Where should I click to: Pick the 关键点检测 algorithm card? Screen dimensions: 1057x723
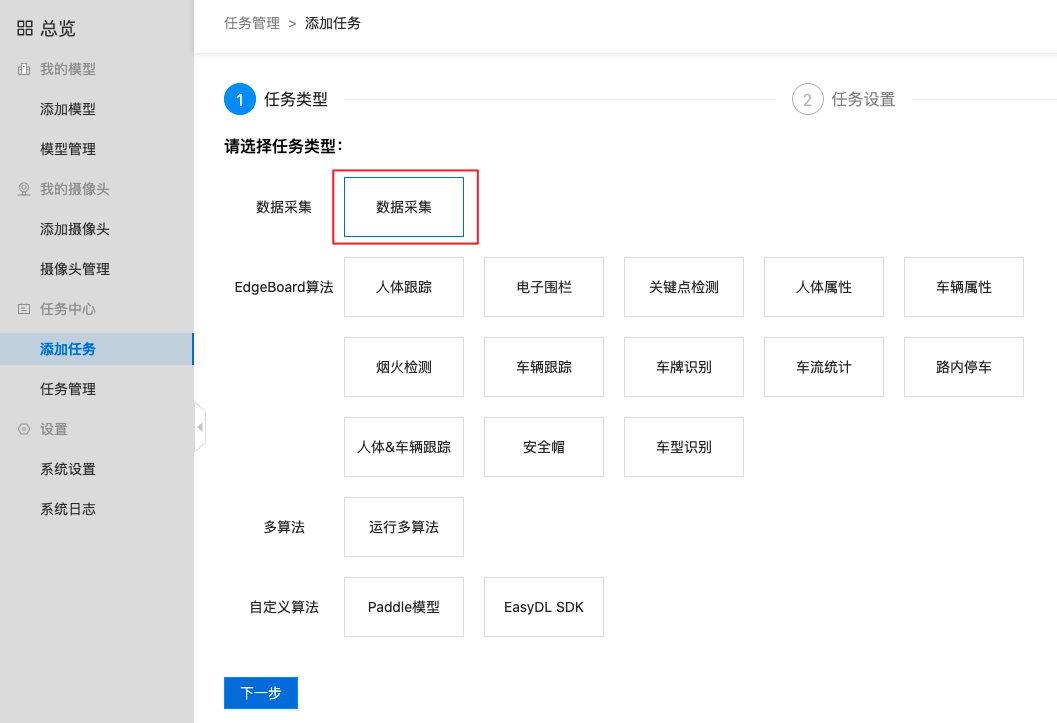[x=684, y=287]
